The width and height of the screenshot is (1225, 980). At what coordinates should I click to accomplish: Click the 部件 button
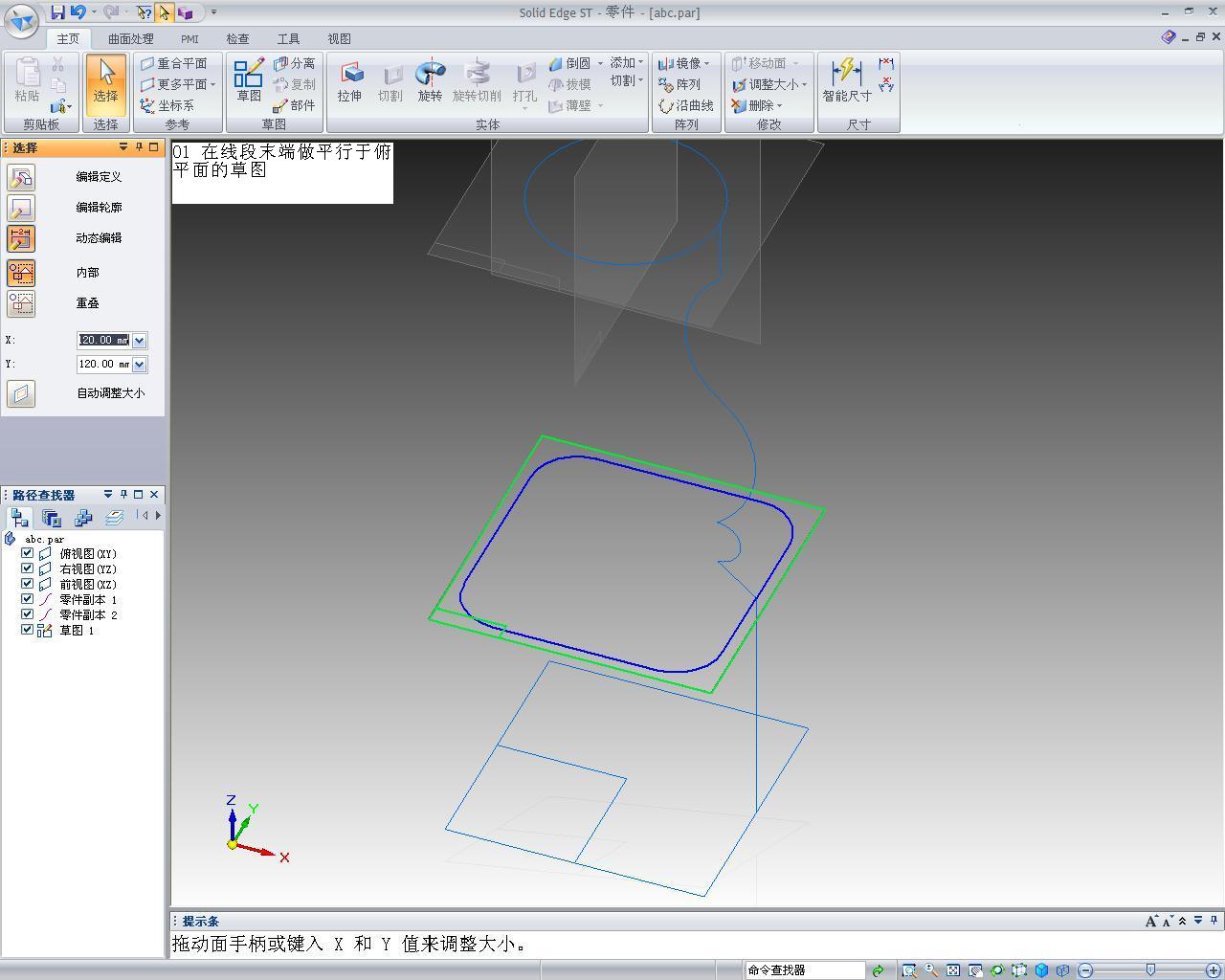pyautogui.click(x=295, y=105)
